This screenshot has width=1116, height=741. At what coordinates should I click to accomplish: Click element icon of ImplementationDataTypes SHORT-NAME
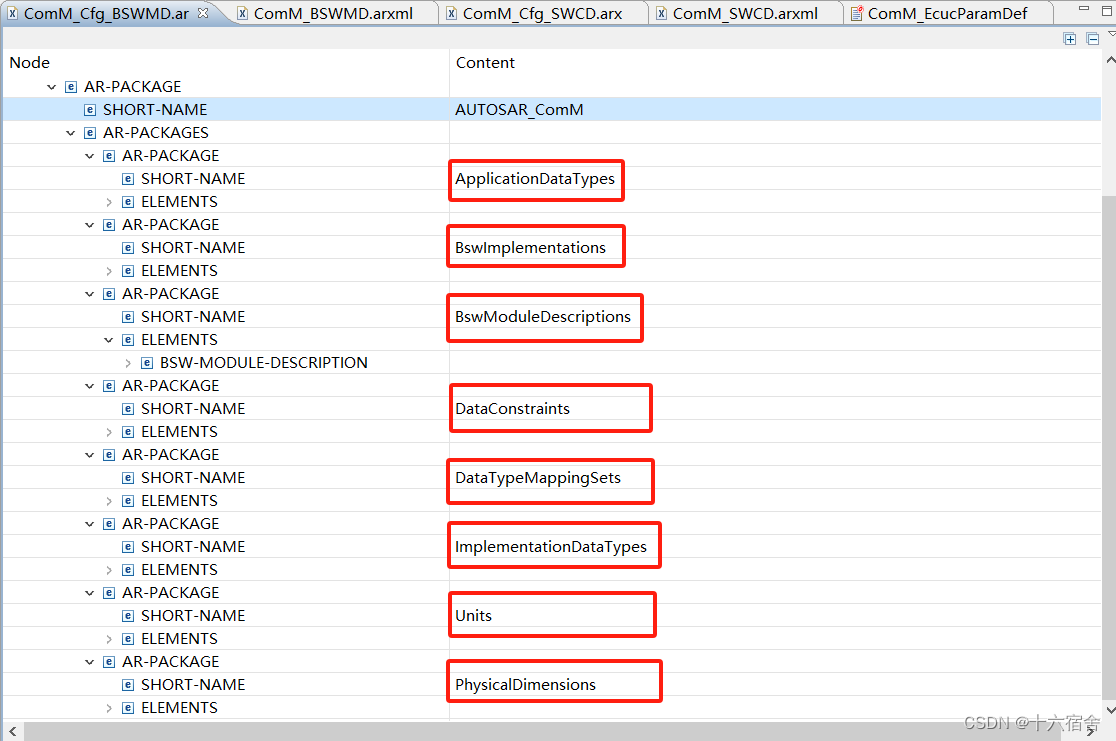coord(128,547)
